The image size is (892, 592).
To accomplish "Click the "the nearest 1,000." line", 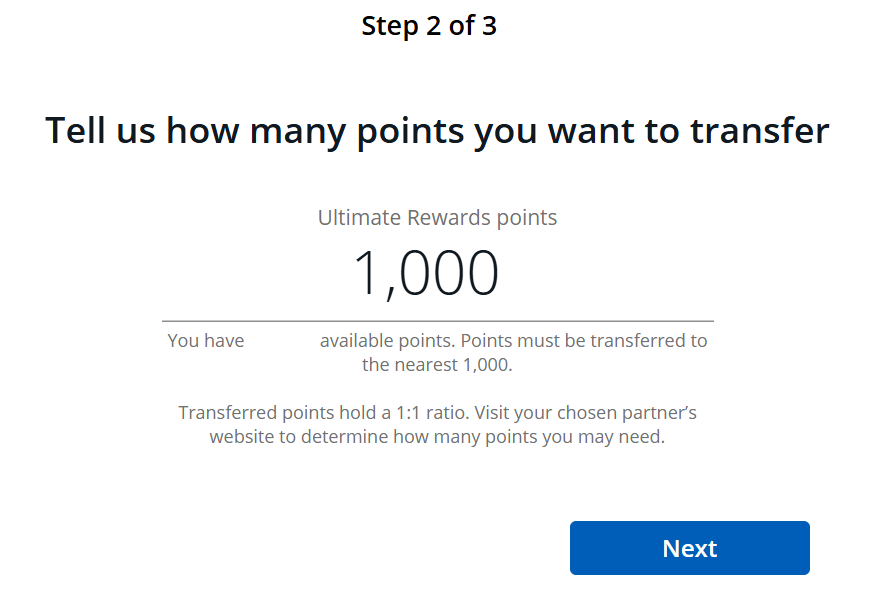I will (437, 365).
